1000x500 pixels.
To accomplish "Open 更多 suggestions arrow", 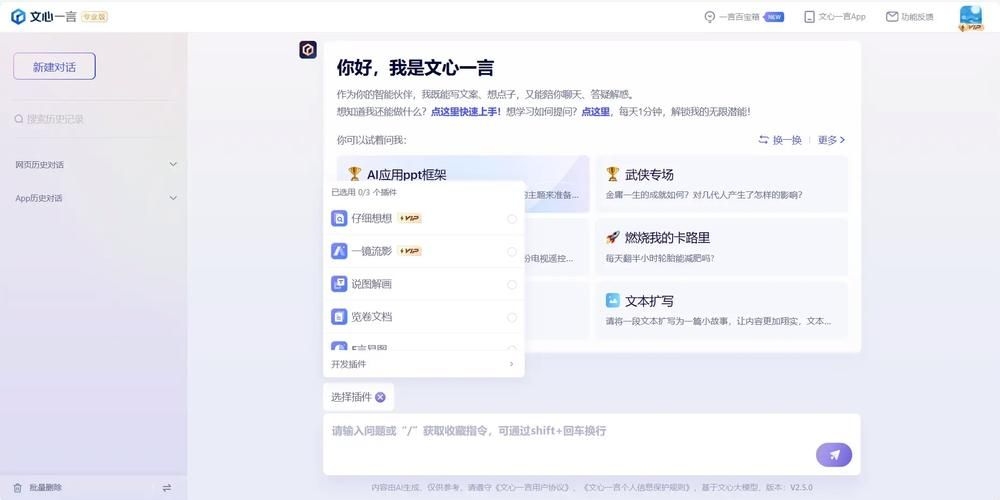I will point(832,140).
